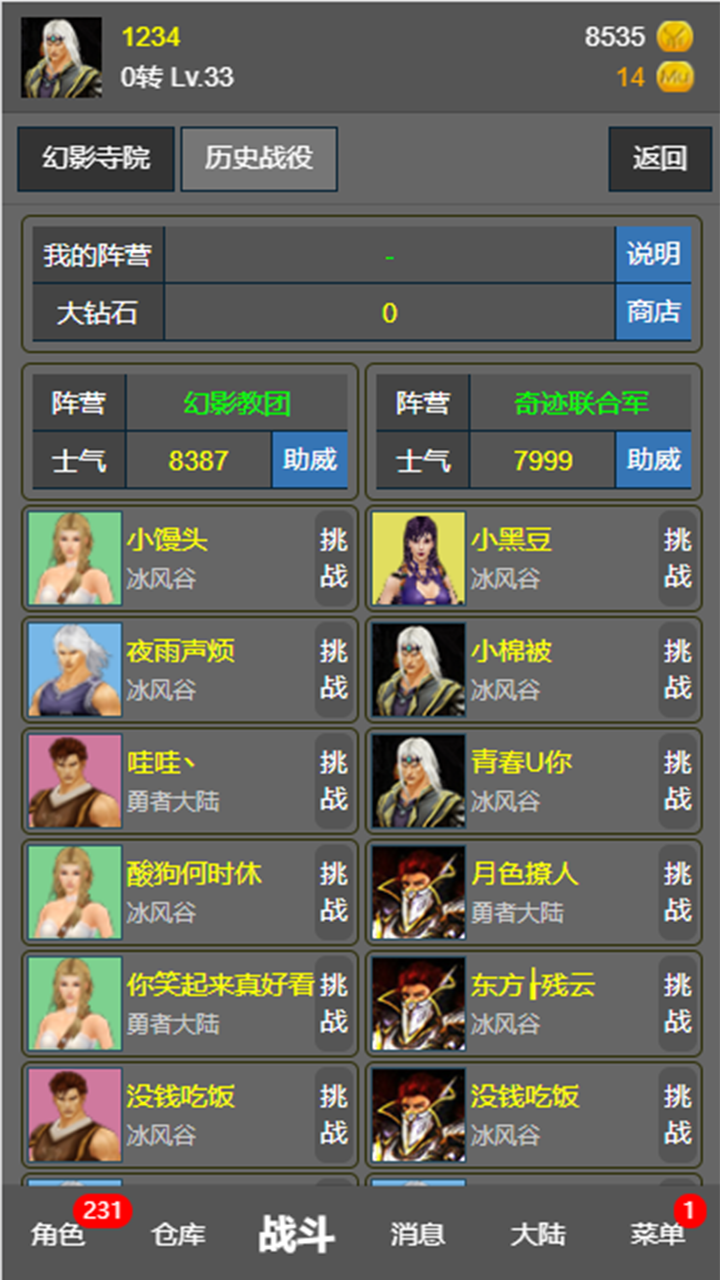Click the Mu coin icon beside 14
This screenshot has width=720, height=1280.
tap(674, 77)
